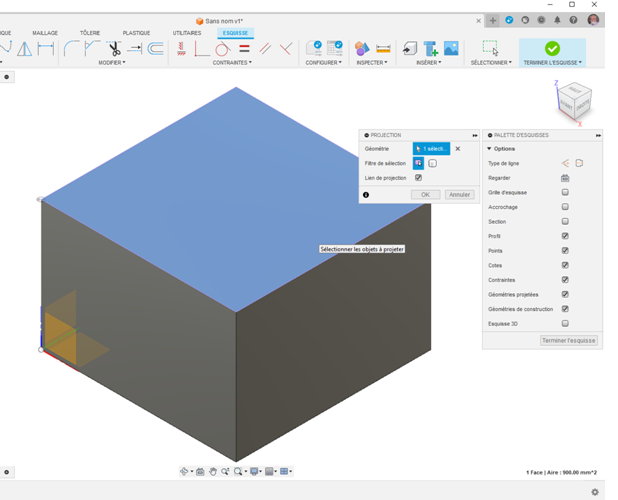Enable the Esquisse 3D checkbox
The width and height of the screenshot is (618, 500).
pyautogui.click(x=565, y=323)
